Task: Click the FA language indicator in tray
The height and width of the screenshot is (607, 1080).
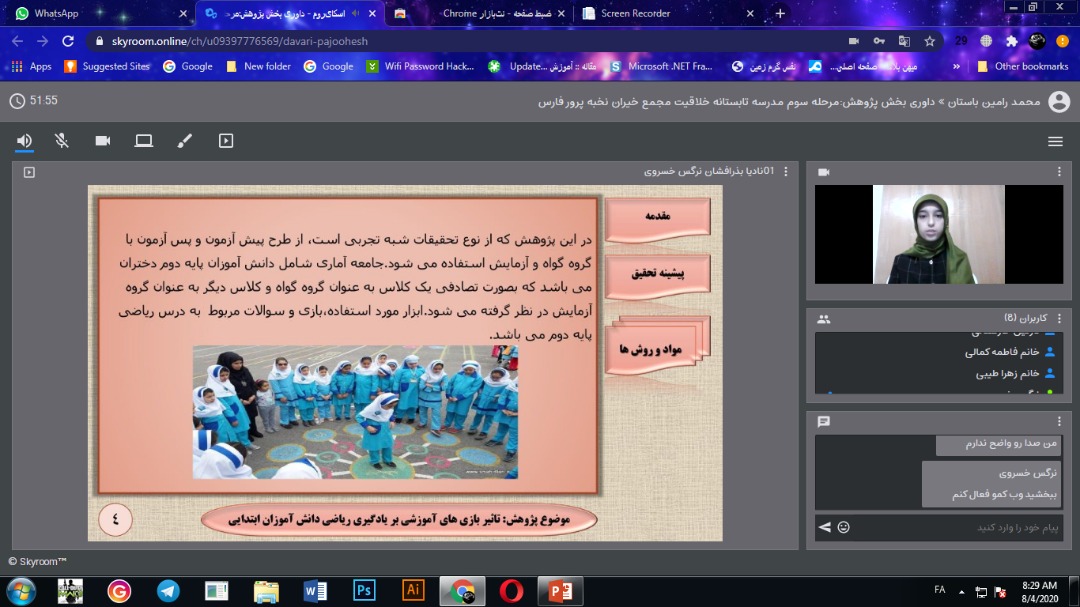Action: (x=939, y=590)
